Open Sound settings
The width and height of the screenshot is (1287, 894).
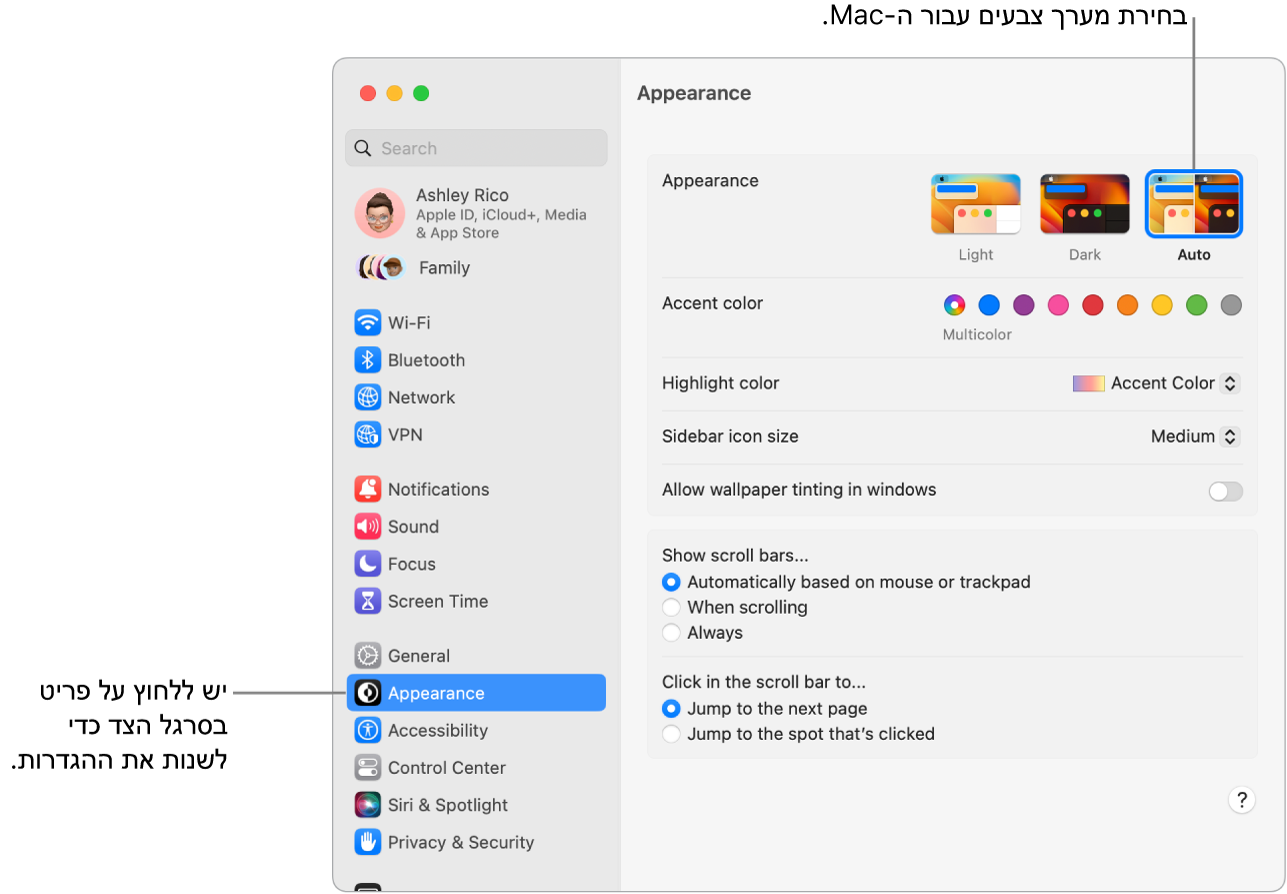pos(412,527)
